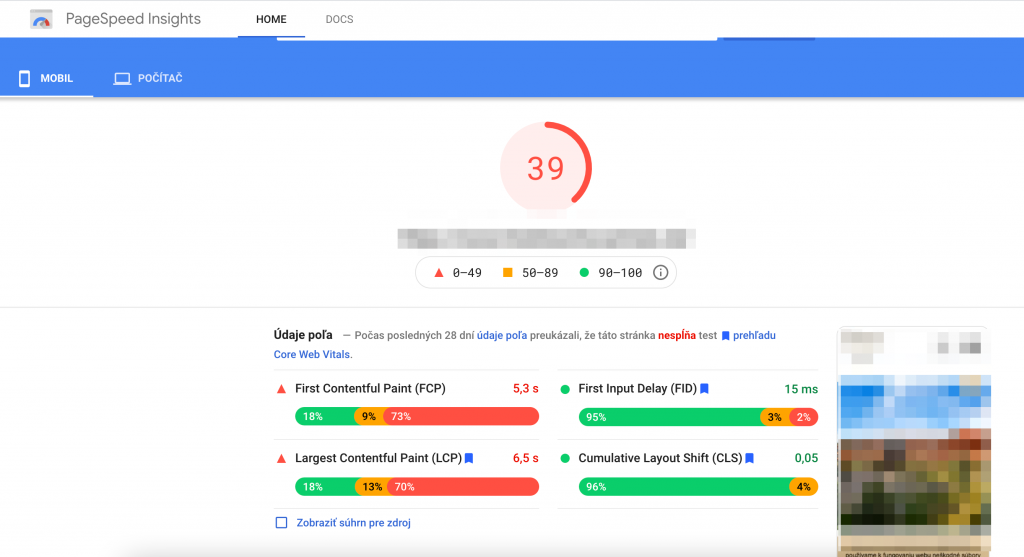Click the CLS green 96% distribution segment
Viewport: 1024px width, 557px height.
tap(684, 486)
